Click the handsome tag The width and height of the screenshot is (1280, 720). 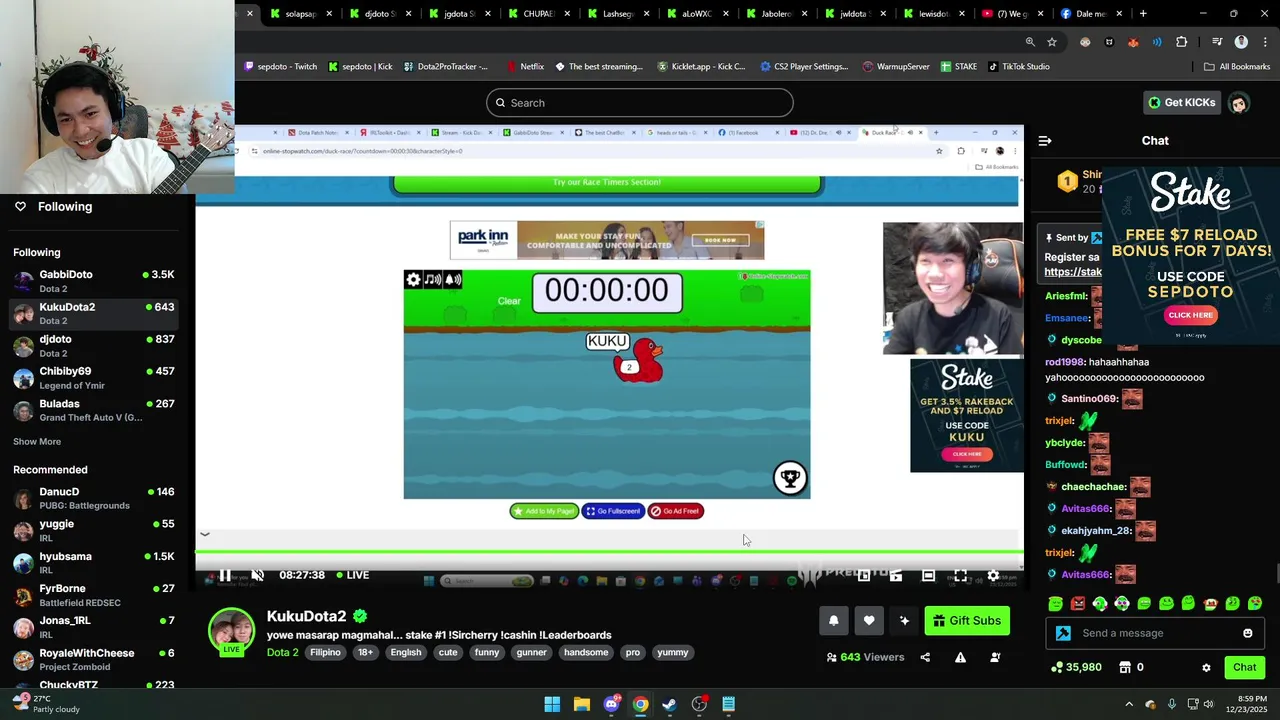586,652
